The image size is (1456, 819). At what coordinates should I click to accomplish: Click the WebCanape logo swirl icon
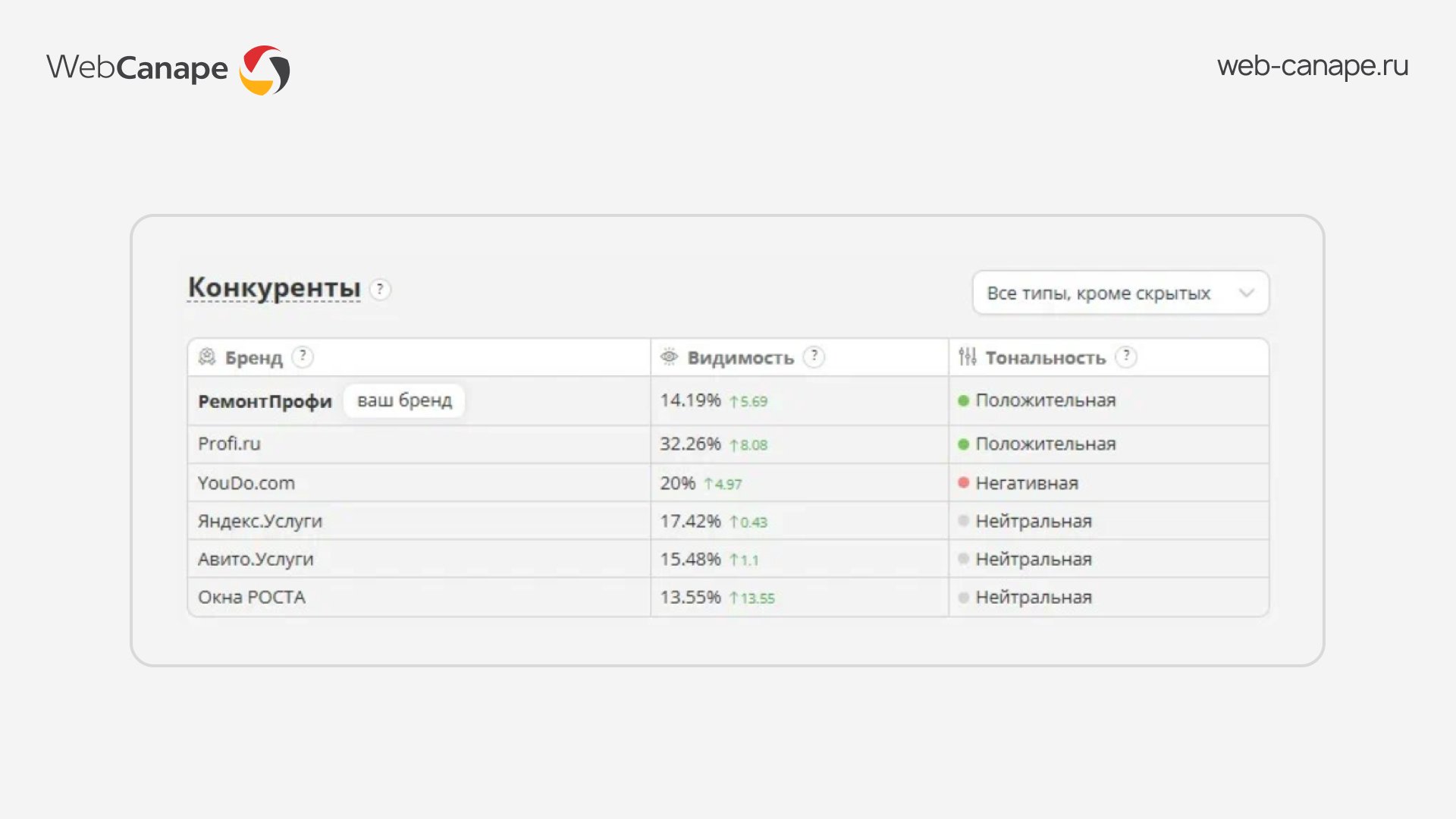265,70
